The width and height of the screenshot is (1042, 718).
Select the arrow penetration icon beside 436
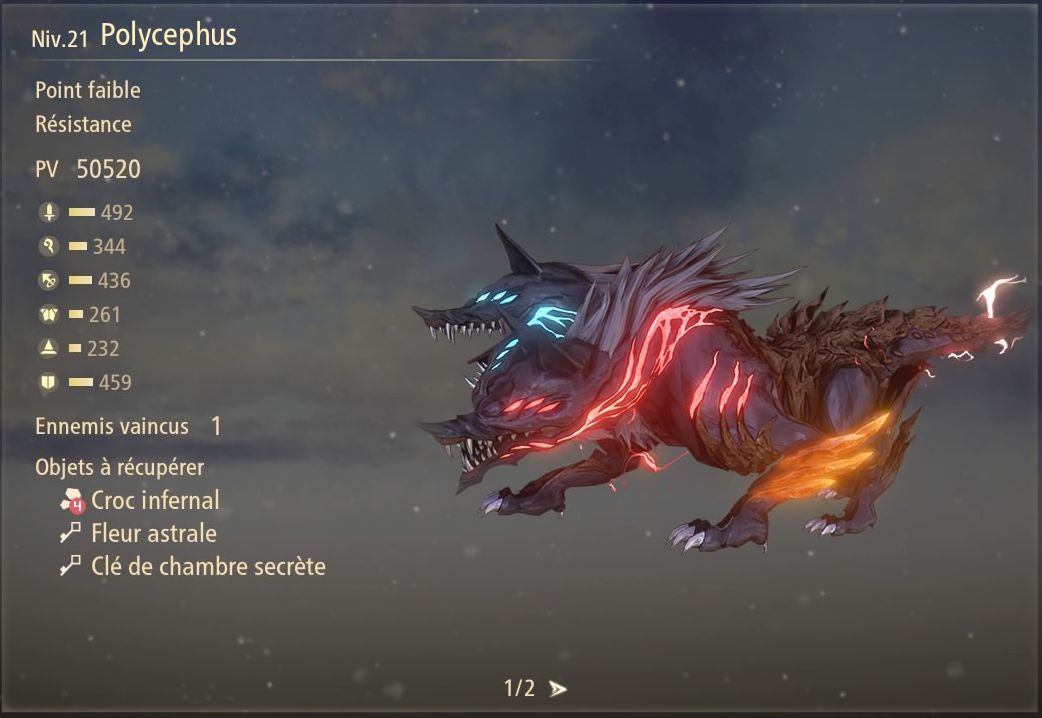[x=49, y=281]
